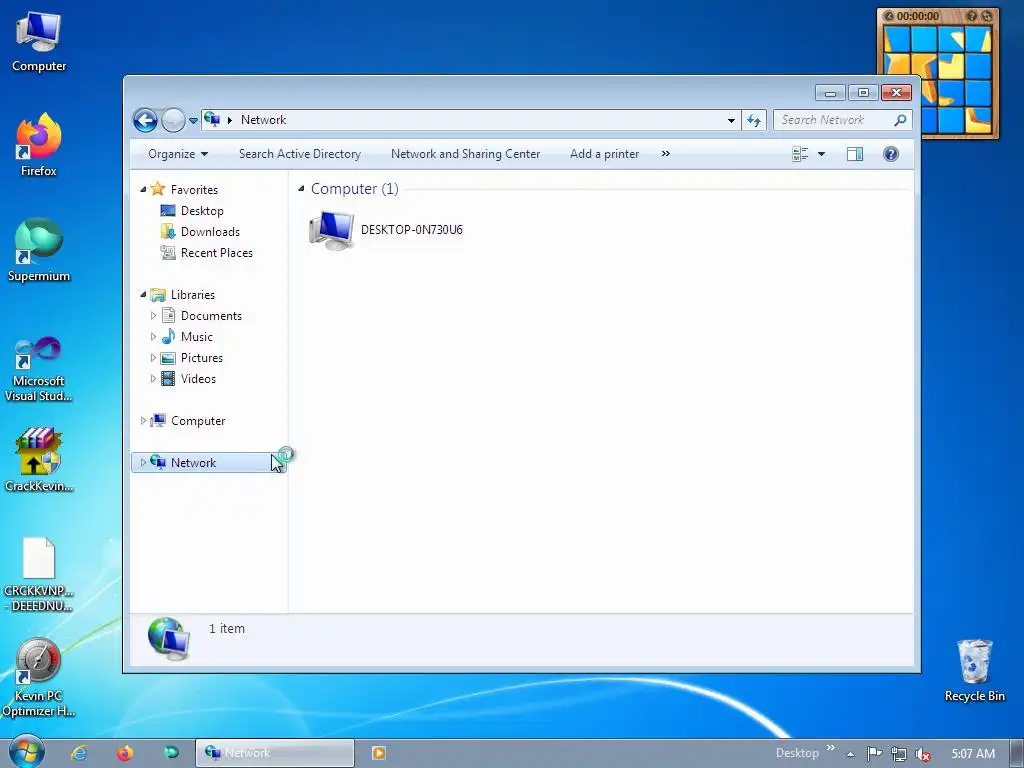This screenshot has height=768, width=1024.
Task: Open the network status tray icon
Action: pos(899,754)
